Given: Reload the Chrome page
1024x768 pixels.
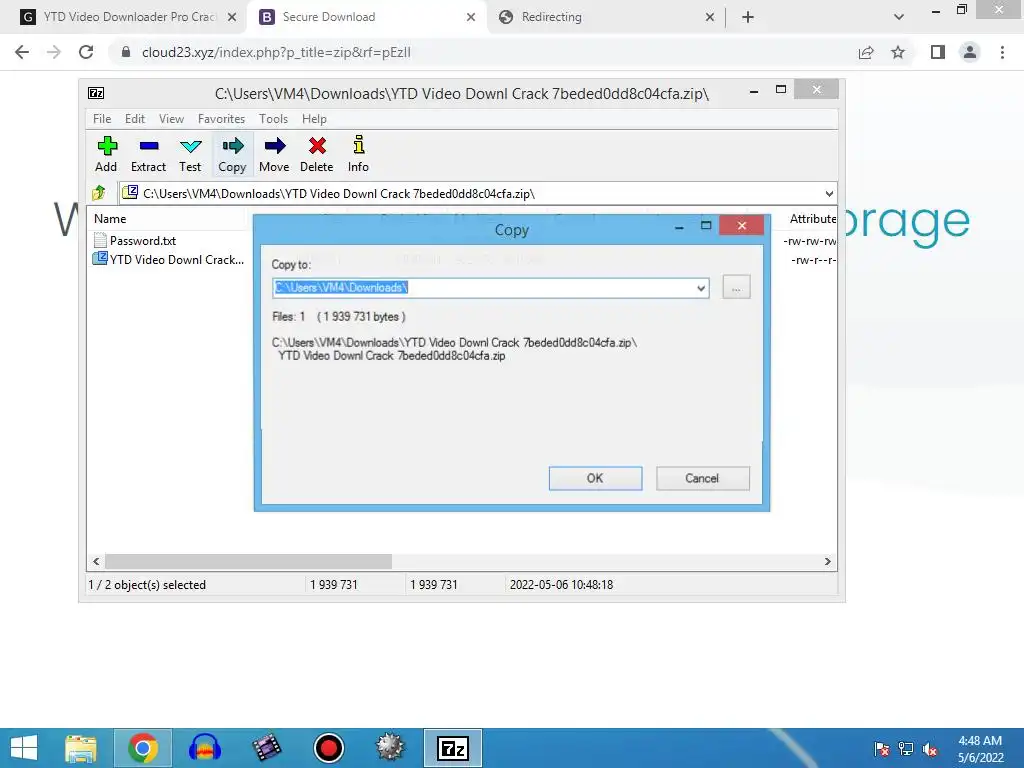Looking at the screenshot, I should point(86,52).
